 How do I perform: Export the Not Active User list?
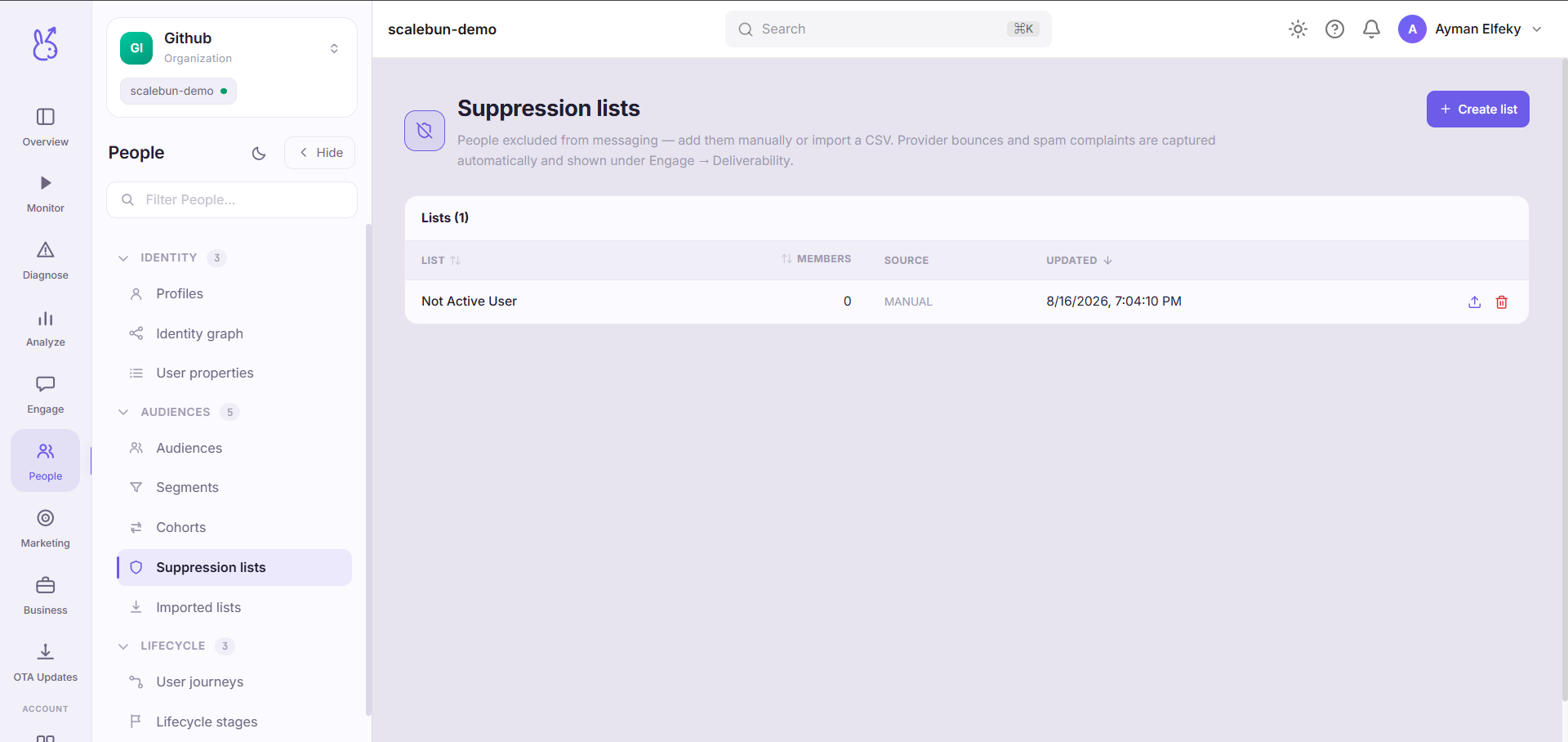coord(1474,302)
